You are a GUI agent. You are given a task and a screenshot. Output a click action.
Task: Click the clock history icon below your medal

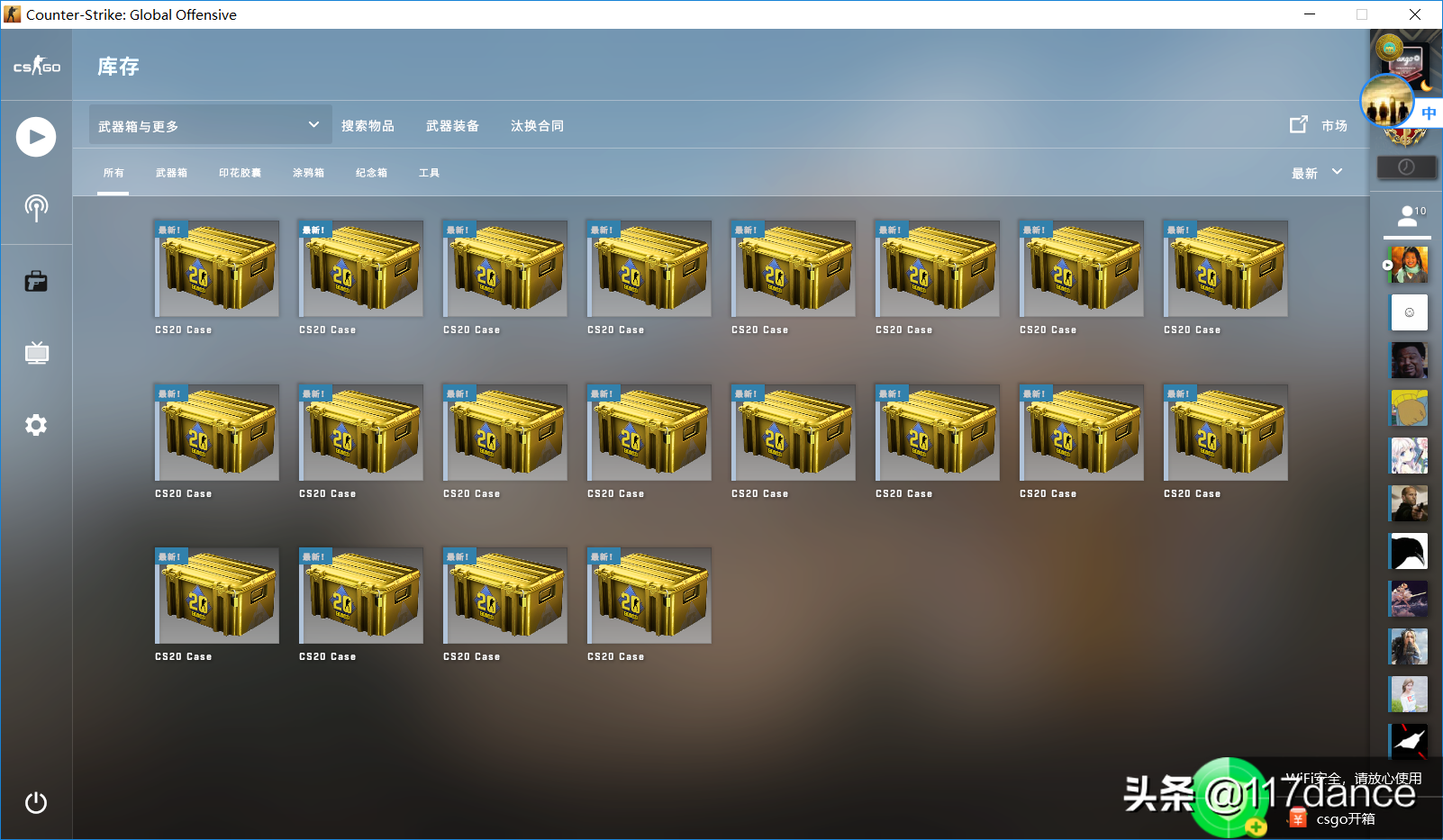1406,167
